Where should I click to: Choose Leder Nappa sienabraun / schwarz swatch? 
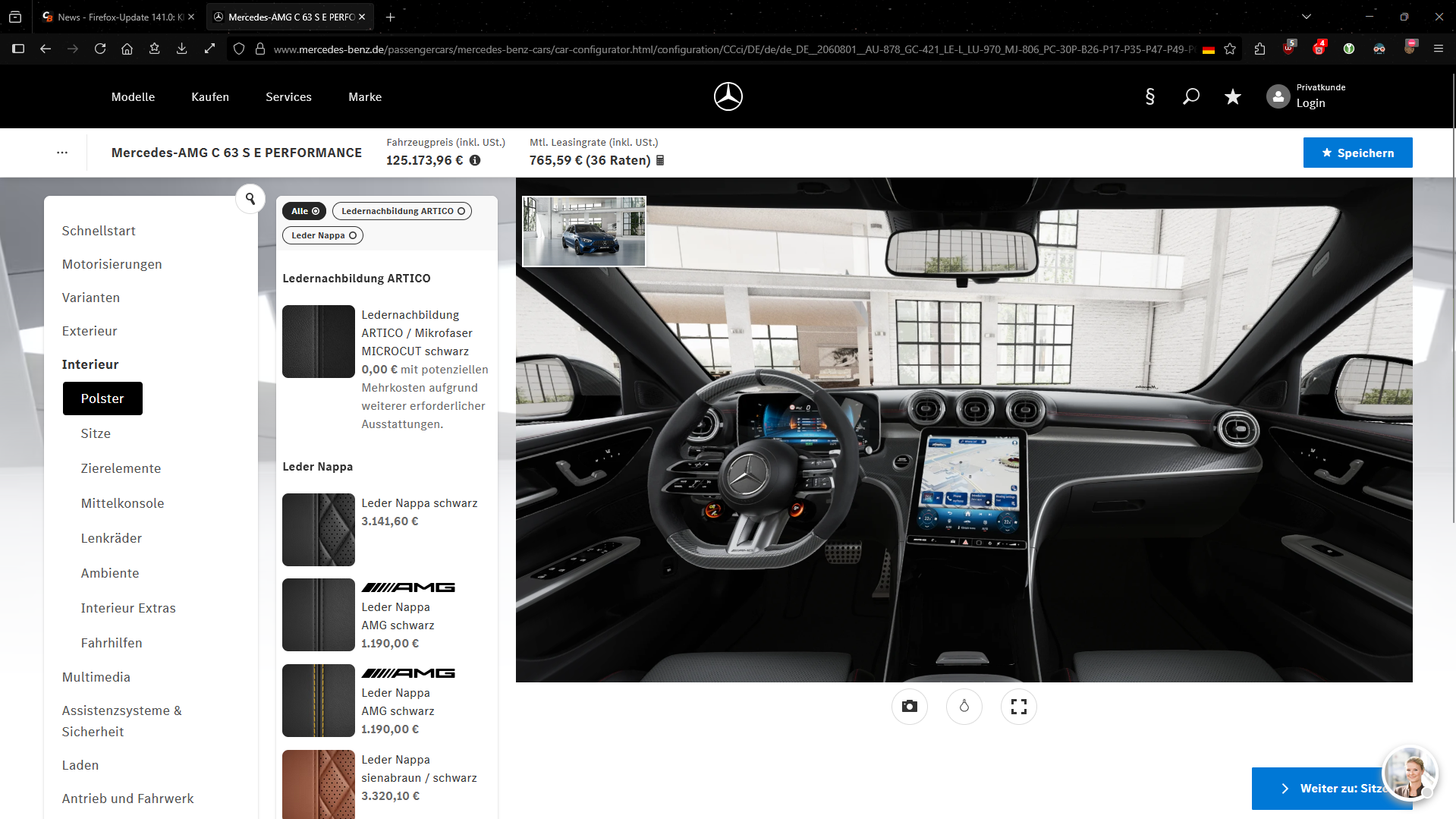point(318,784)
